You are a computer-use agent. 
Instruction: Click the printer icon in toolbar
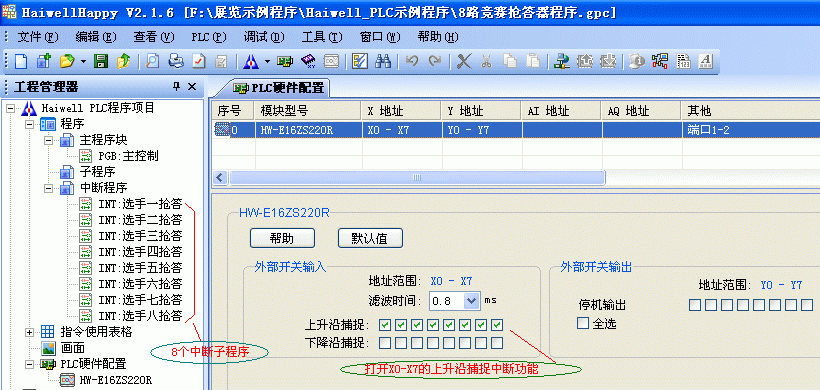coord(176,61)
